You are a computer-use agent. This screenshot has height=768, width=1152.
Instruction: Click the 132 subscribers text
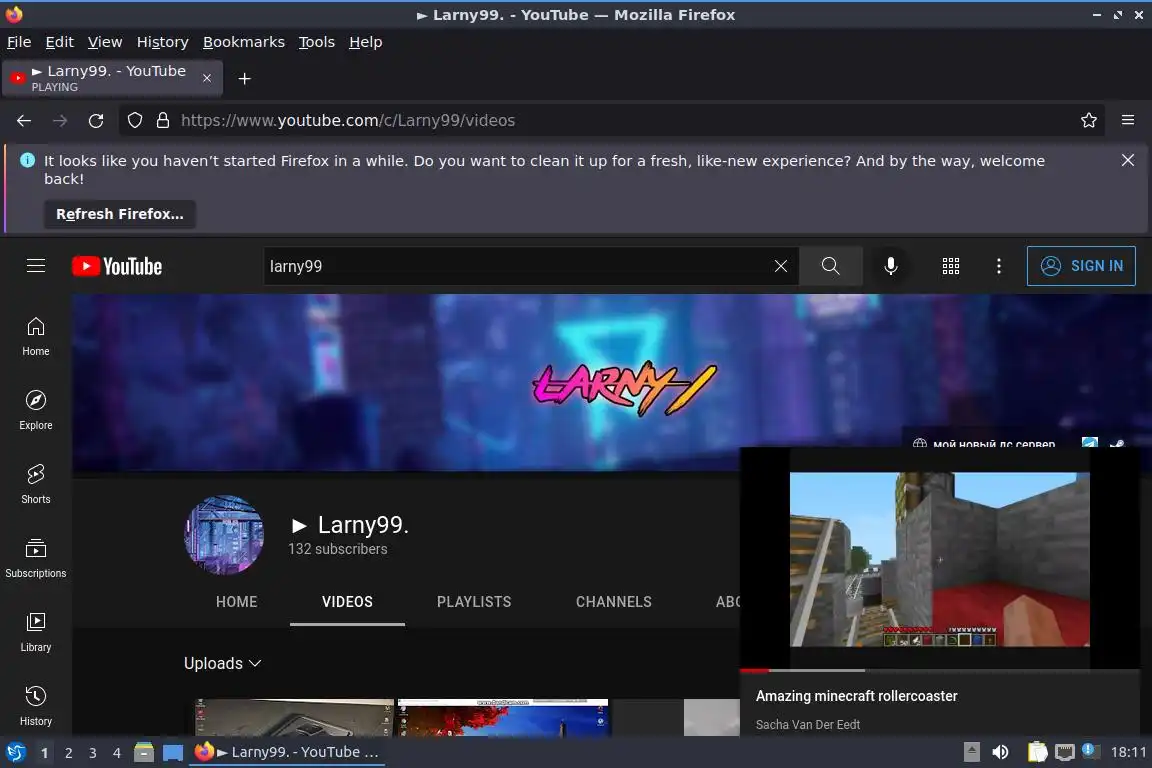pyautogui.click(x=337, y=549)
